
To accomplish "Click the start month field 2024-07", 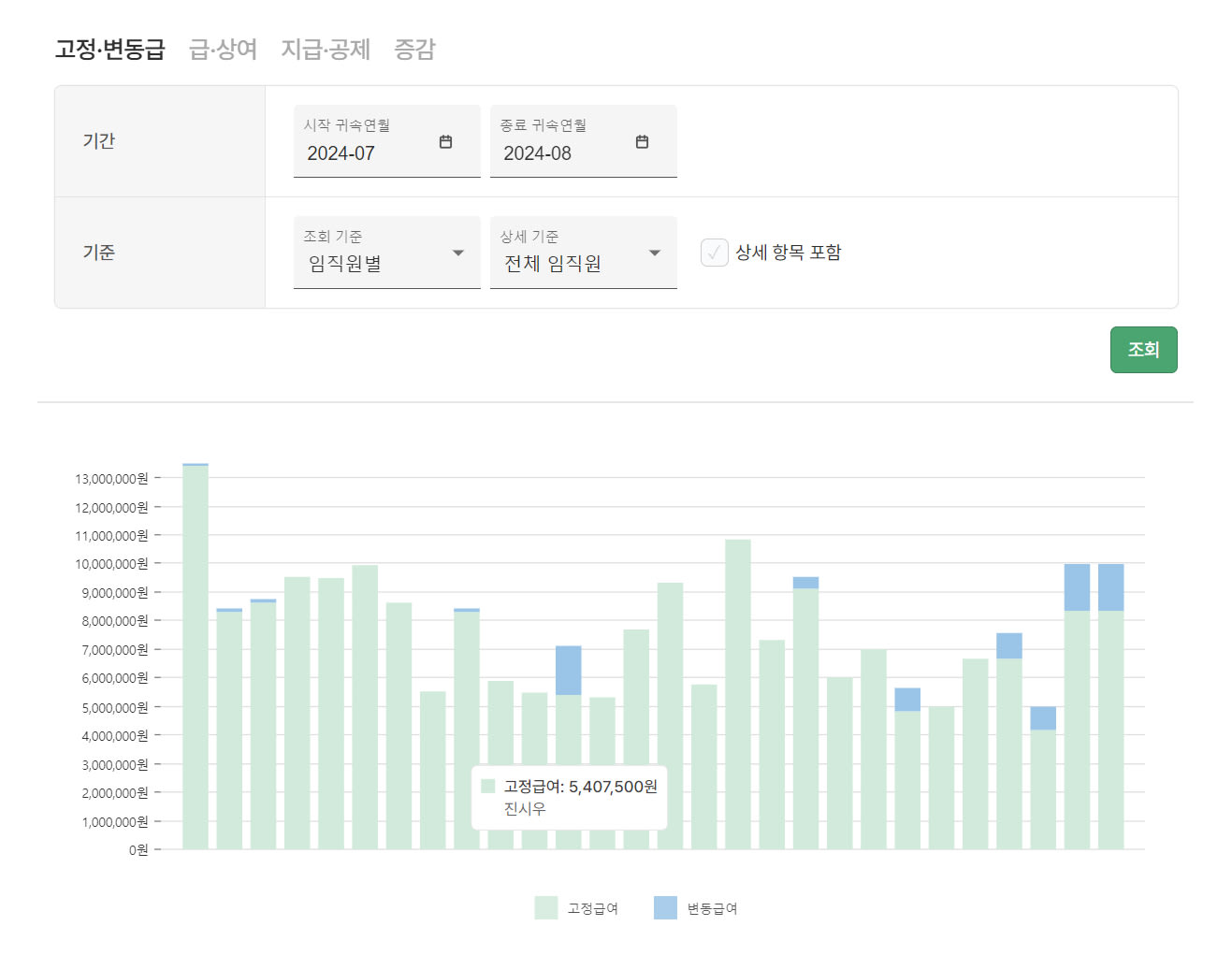I will (387, 141).
